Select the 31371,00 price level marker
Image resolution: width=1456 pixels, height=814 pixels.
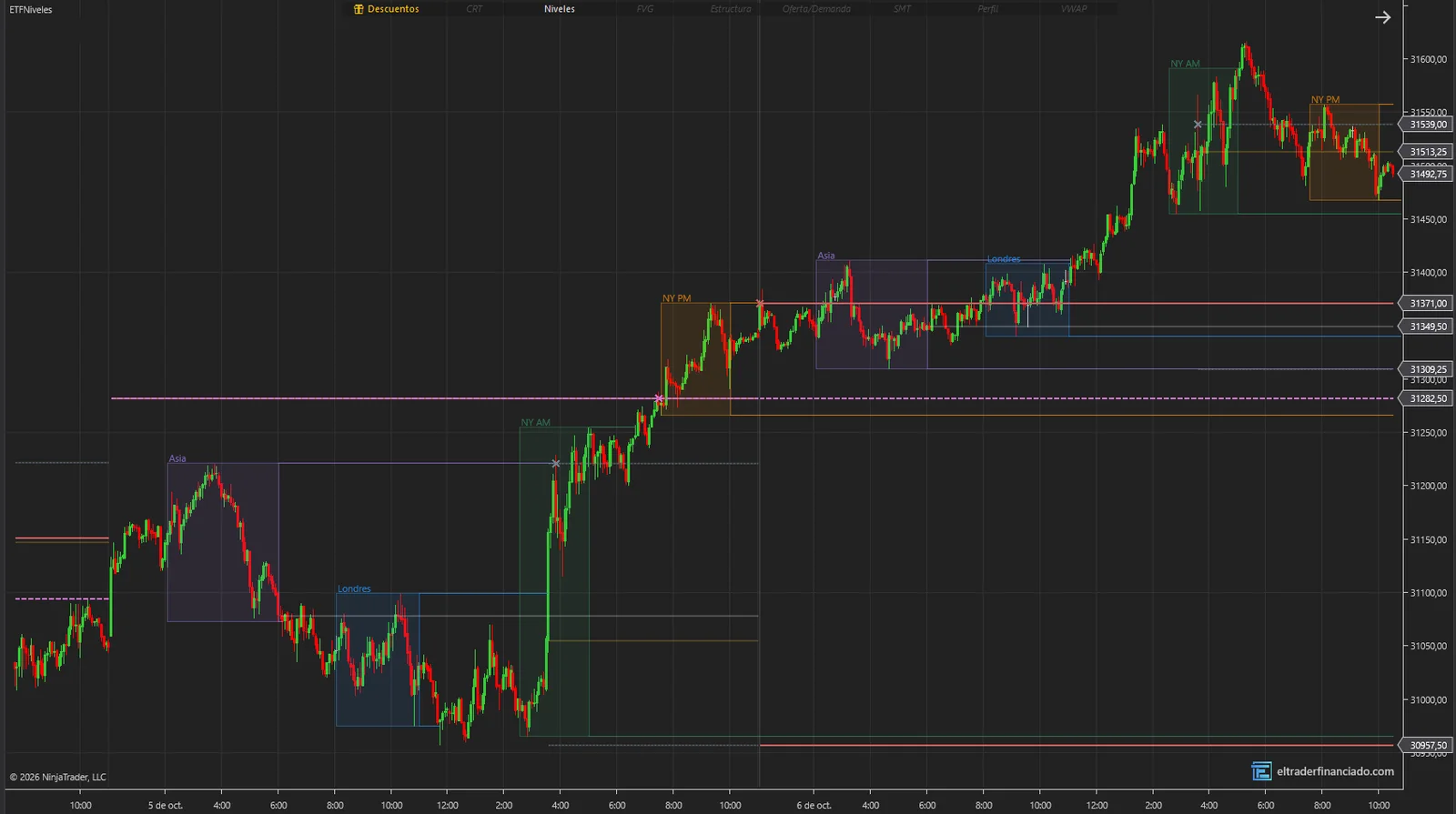click(x=1425, y=304)
